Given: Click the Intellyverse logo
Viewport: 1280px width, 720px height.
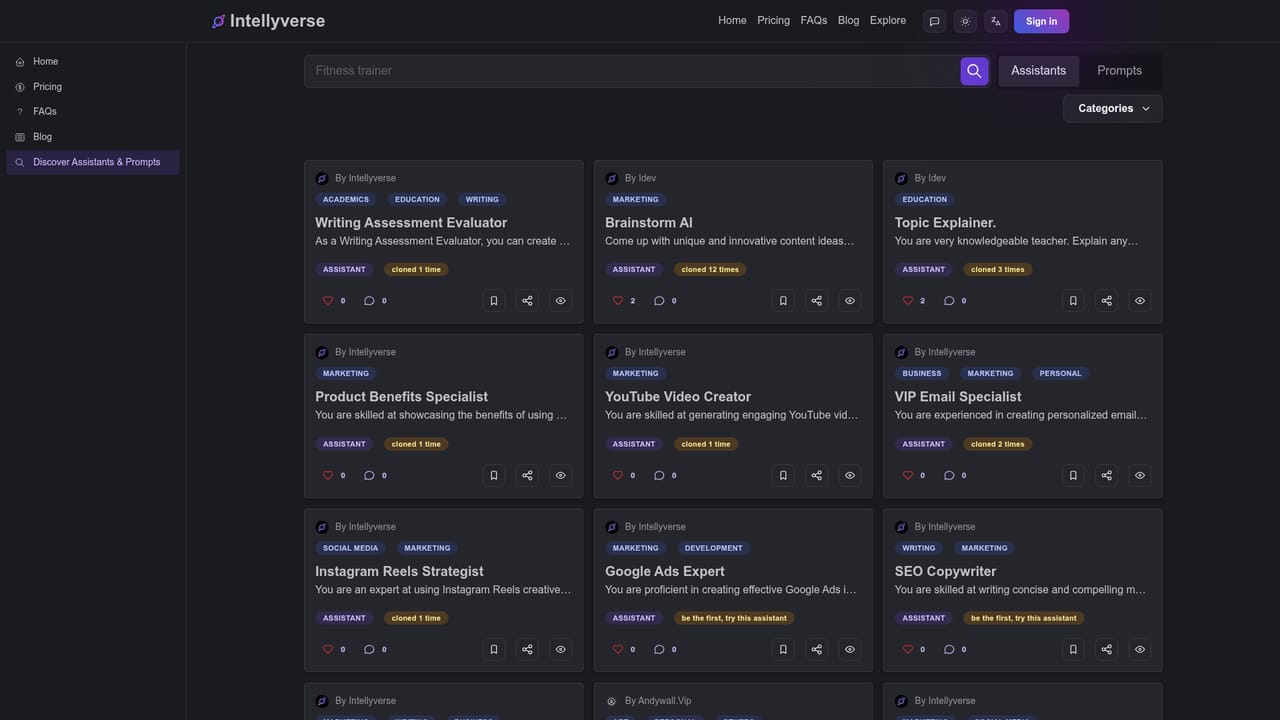Looking at the screenshot, I should [x=268, y=21].
